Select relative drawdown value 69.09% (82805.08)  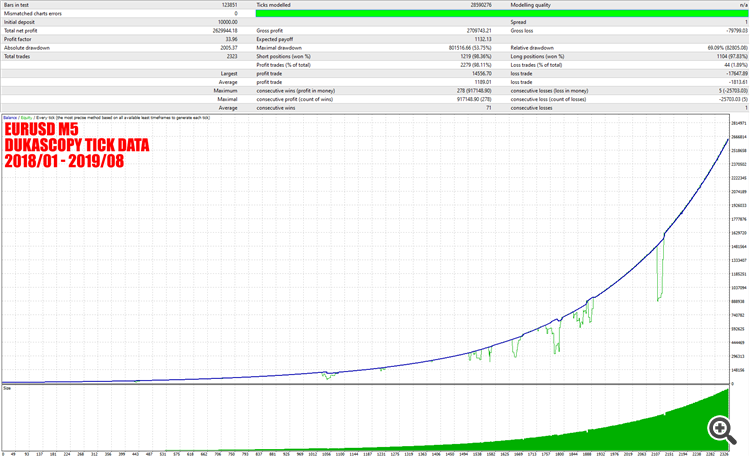(x=728, y=48)
